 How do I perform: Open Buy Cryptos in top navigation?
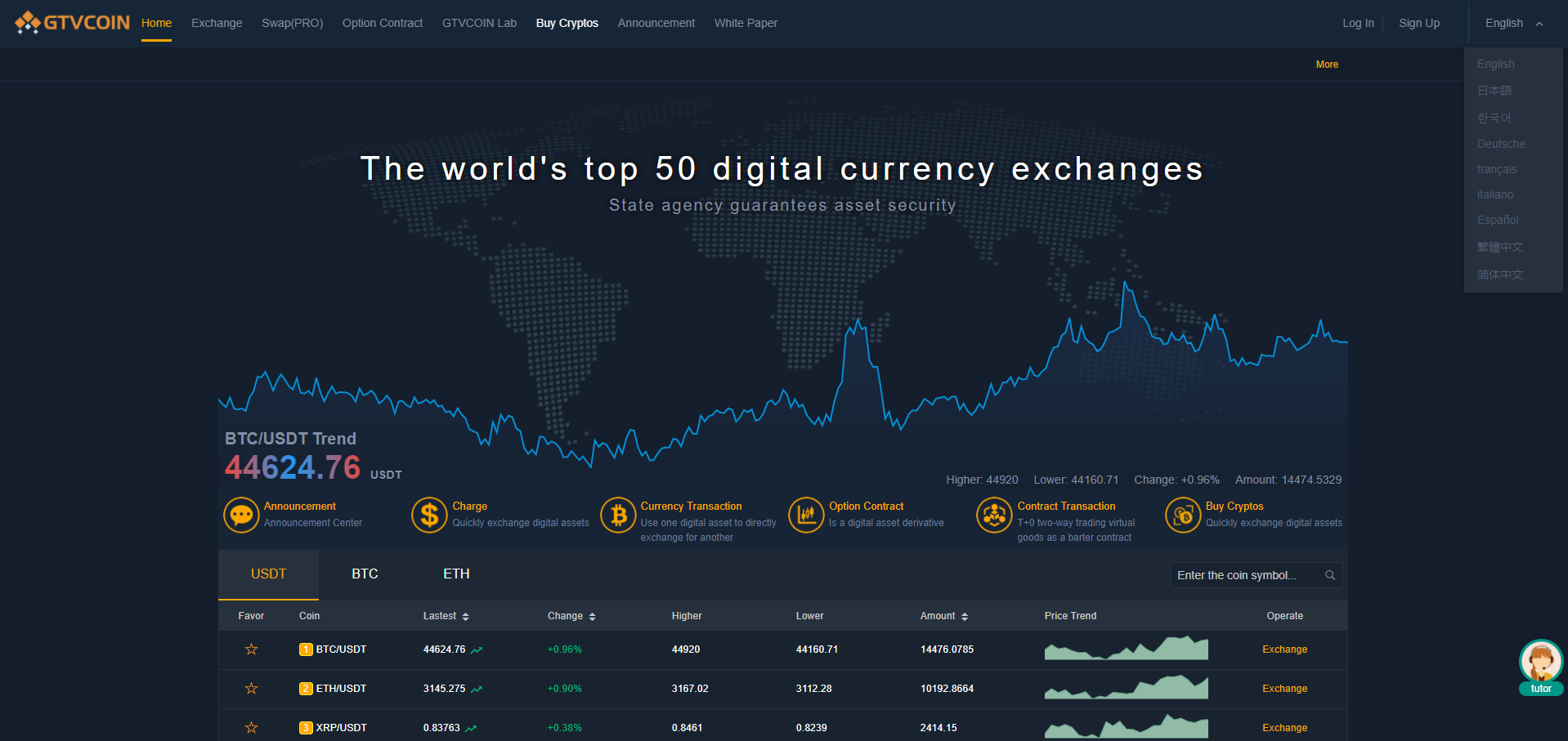pos(567,23)
